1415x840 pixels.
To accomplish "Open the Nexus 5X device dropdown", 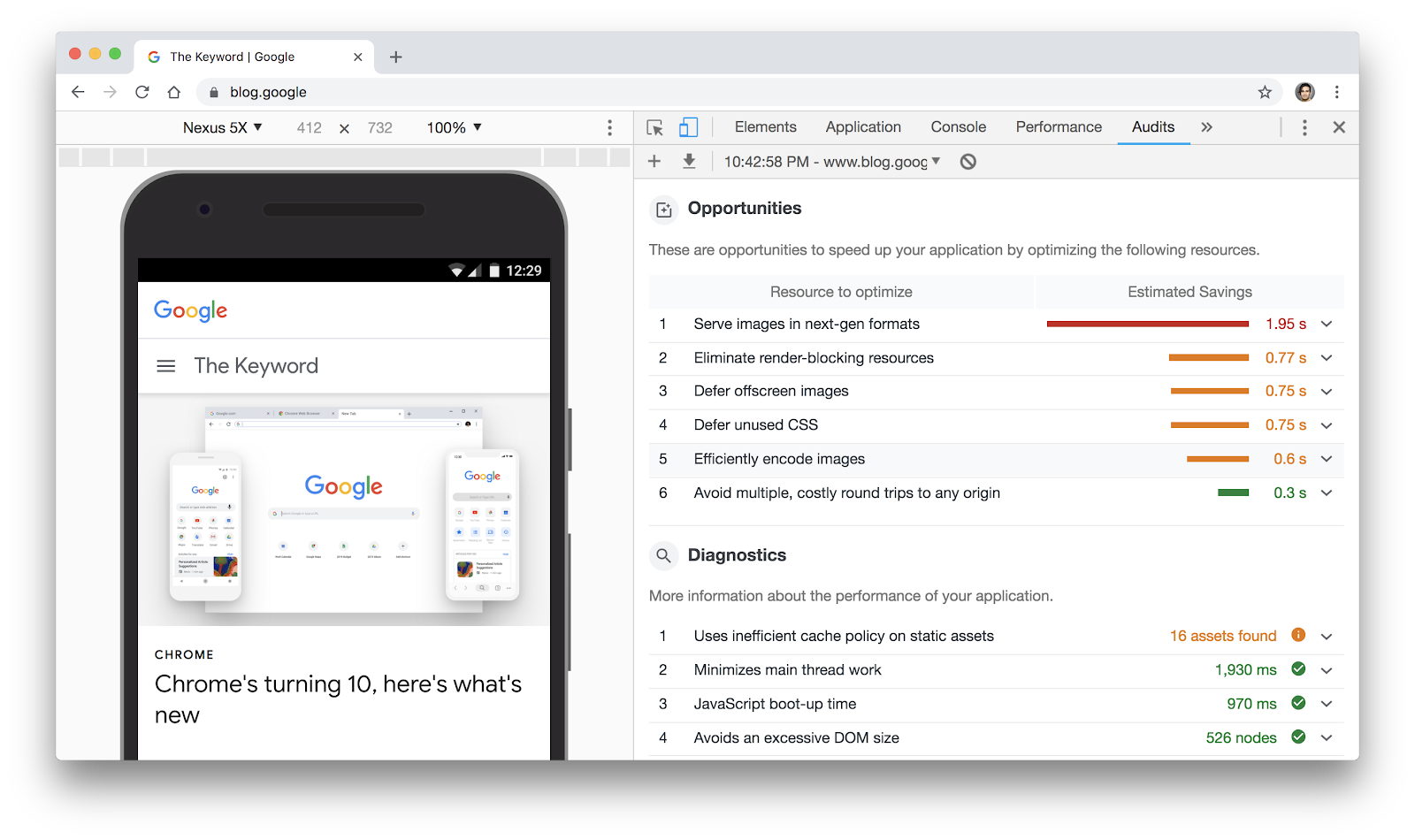I will click(x=222, y=127).
